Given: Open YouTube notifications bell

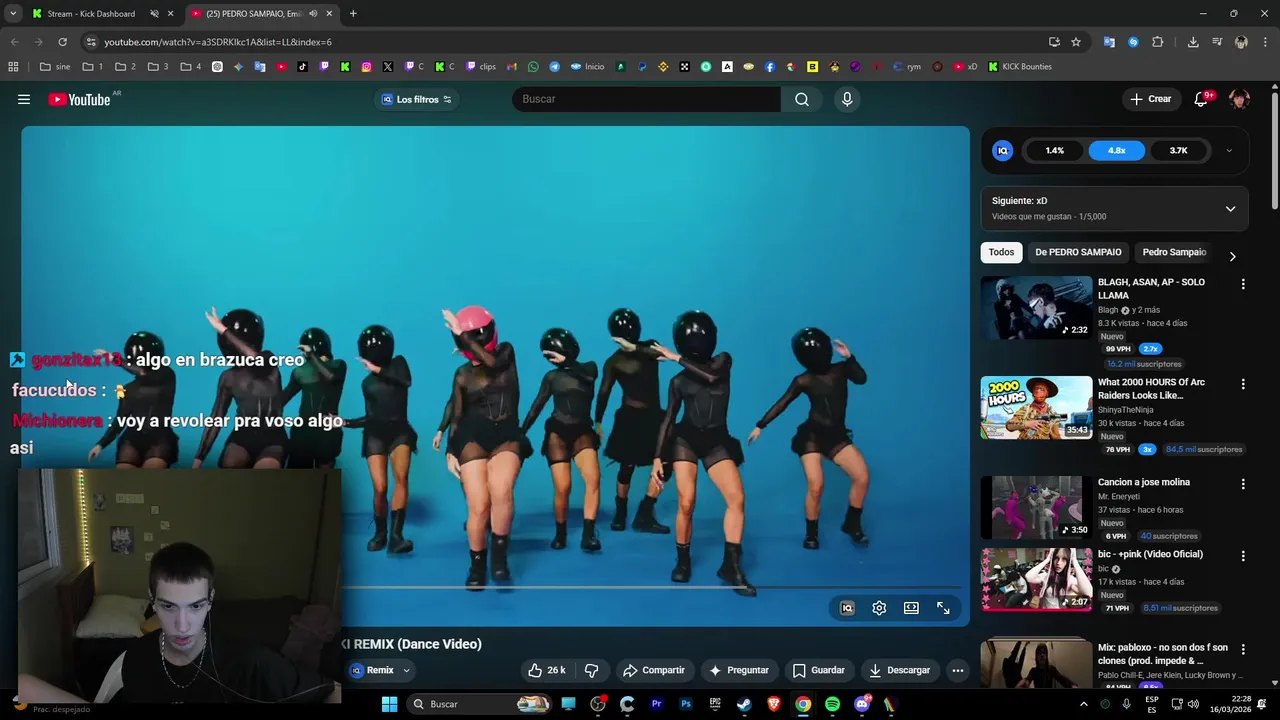Looking at the screenshot, I should pos(1202,99).
